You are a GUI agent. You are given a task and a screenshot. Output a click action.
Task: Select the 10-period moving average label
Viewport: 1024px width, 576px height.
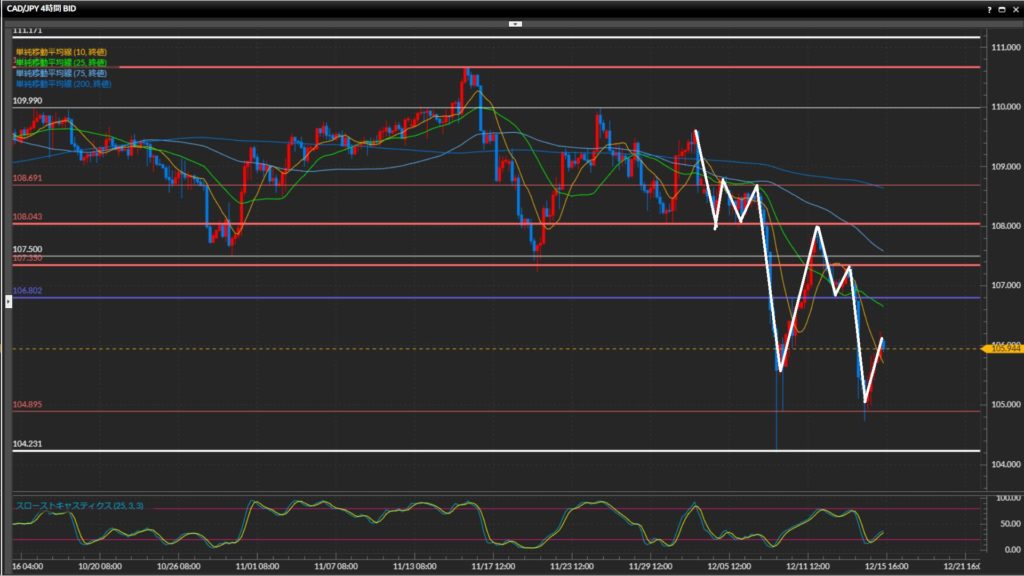(59, 51)
